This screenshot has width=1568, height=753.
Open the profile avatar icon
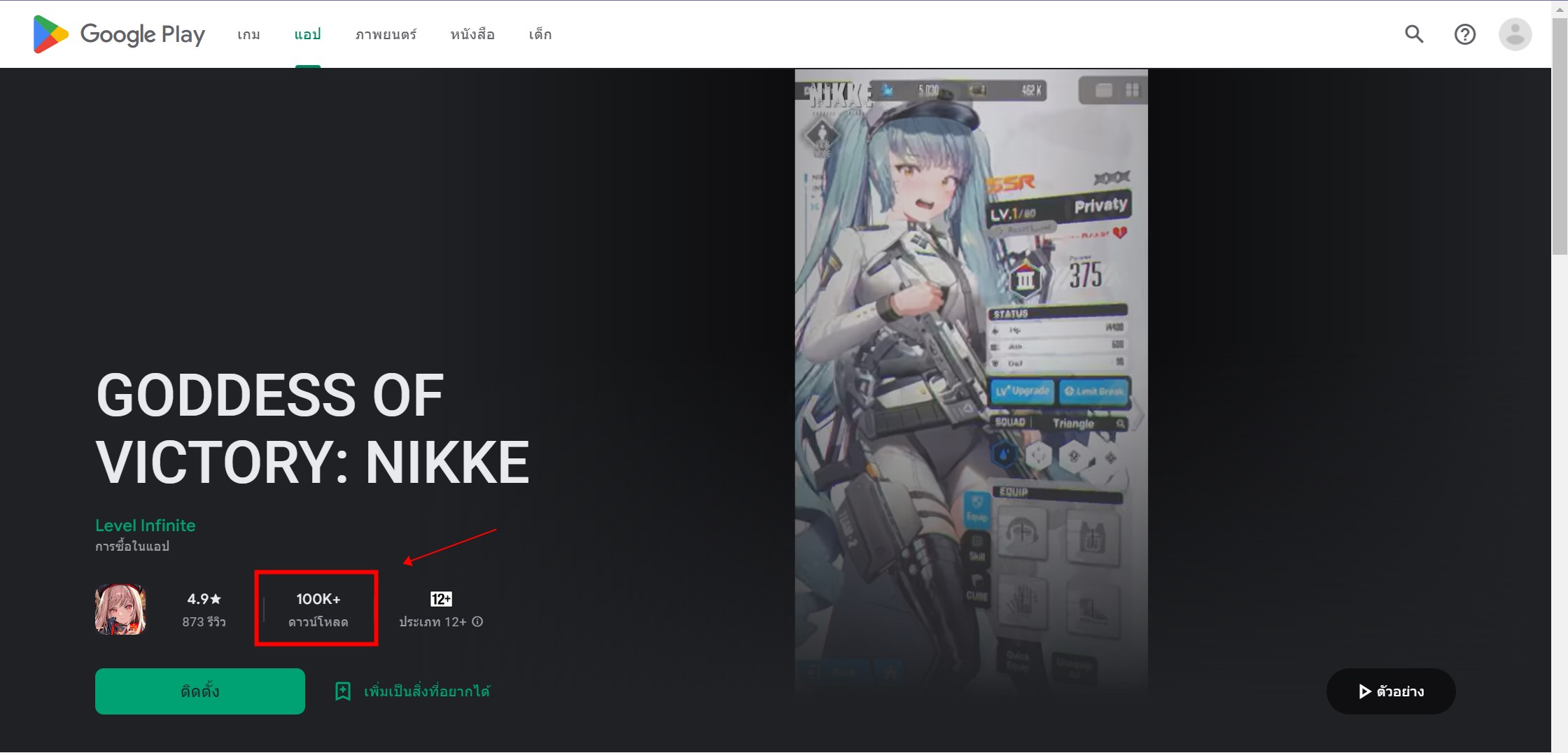1514,34
